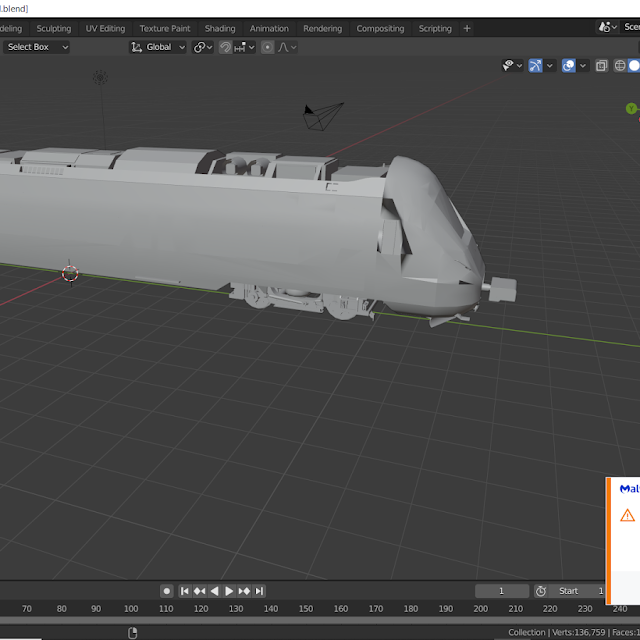Click the current frame number field
This screenshot has height=640, width=640.
(x=501, y=591)
